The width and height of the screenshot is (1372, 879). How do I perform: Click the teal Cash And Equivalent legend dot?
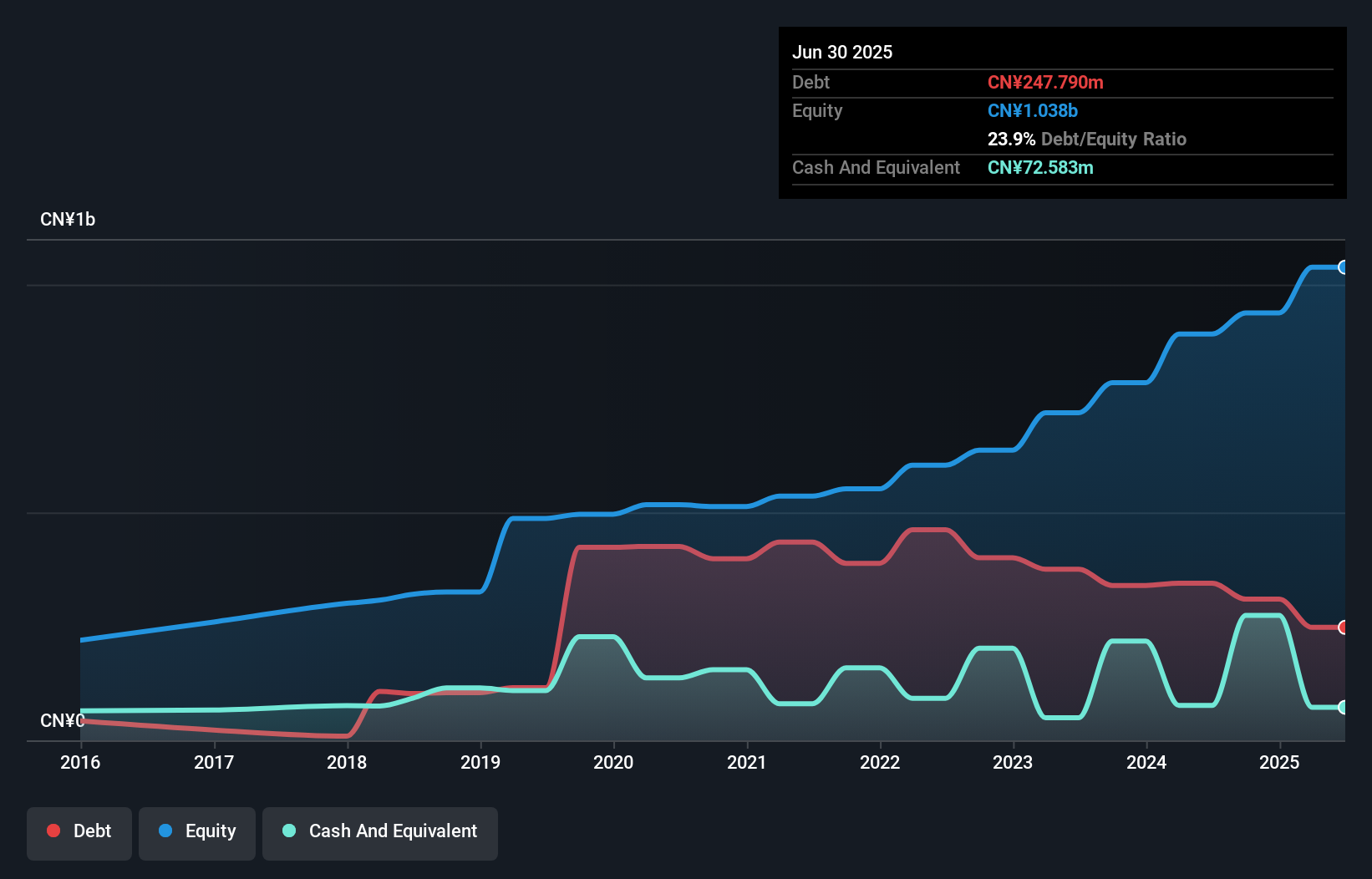(x=288, y=831)
